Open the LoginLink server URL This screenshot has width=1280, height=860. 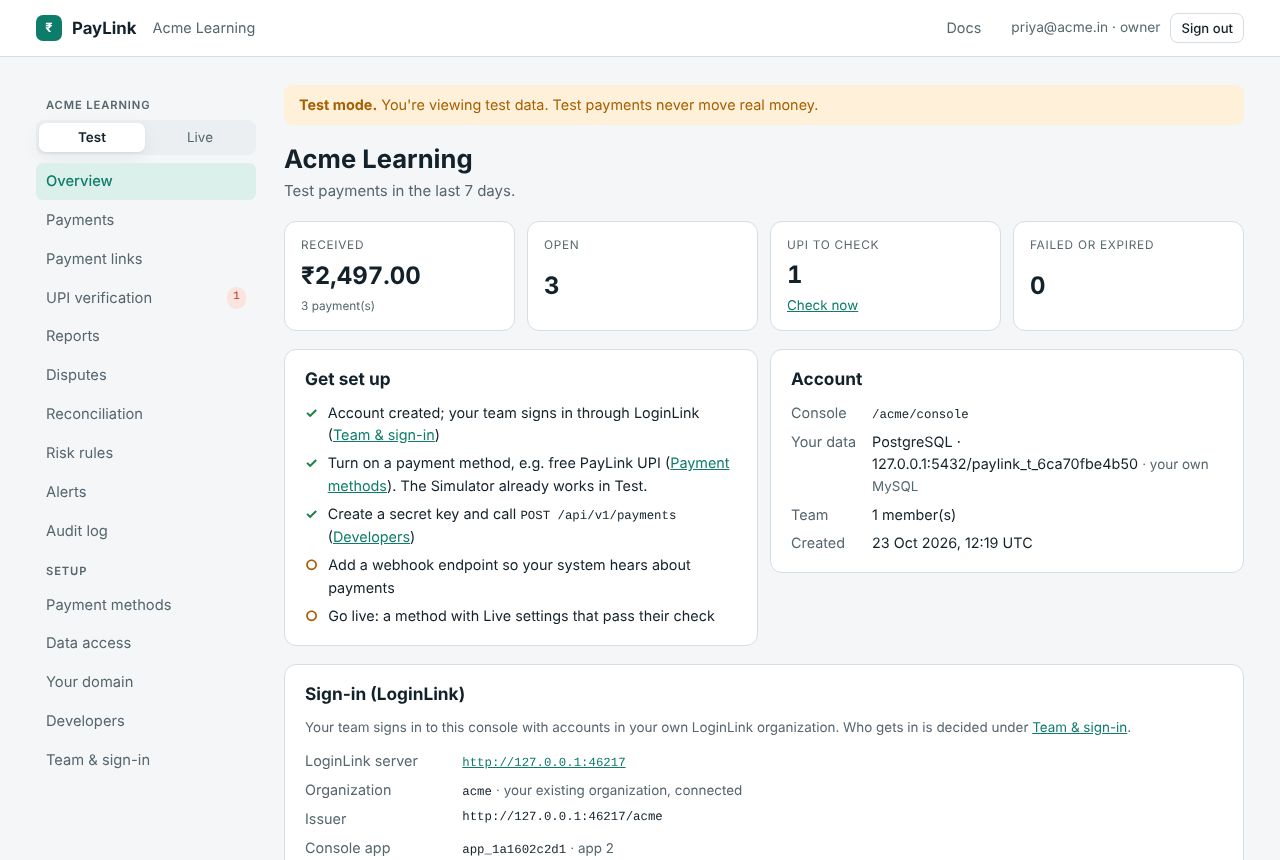[x=544, y=762]
